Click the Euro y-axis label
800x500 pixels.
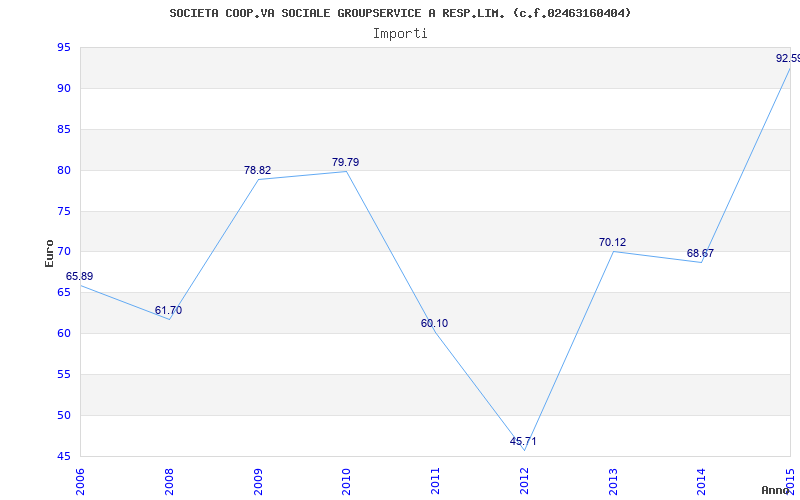pyautogui.click(x=49, y=253)
